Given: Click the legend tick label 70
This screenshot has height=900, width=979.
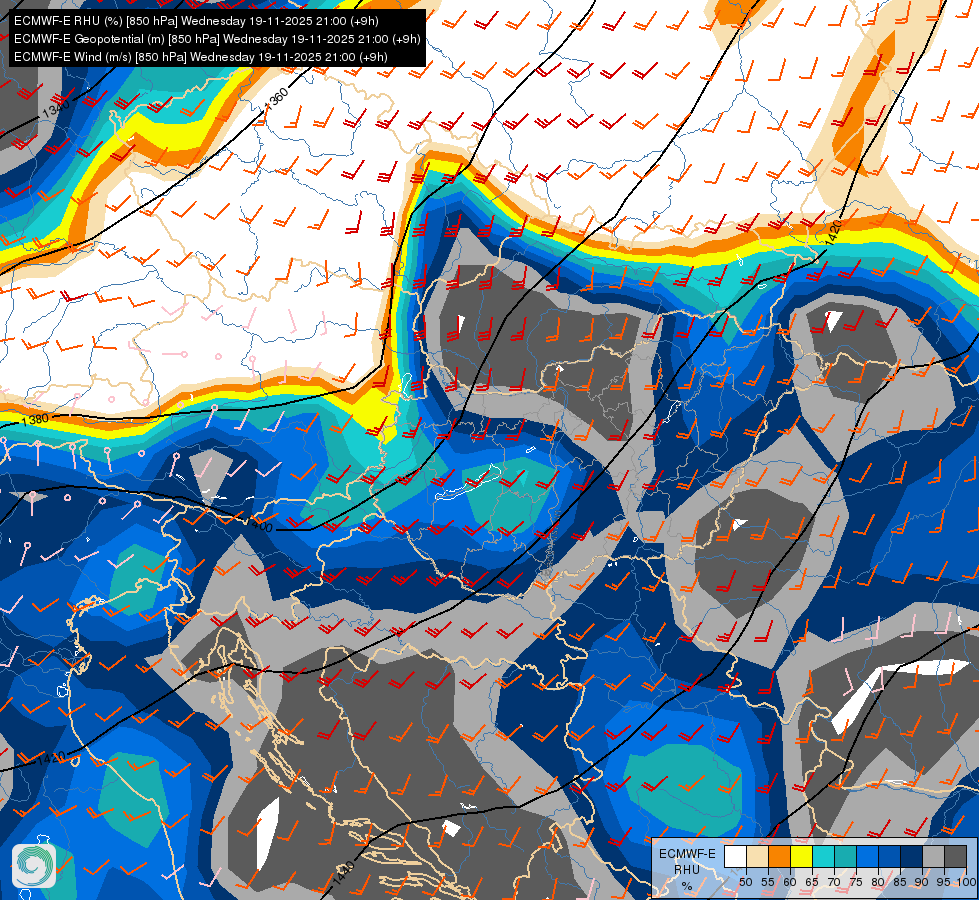Looking at the screenshot, I should tap(834, 883).
